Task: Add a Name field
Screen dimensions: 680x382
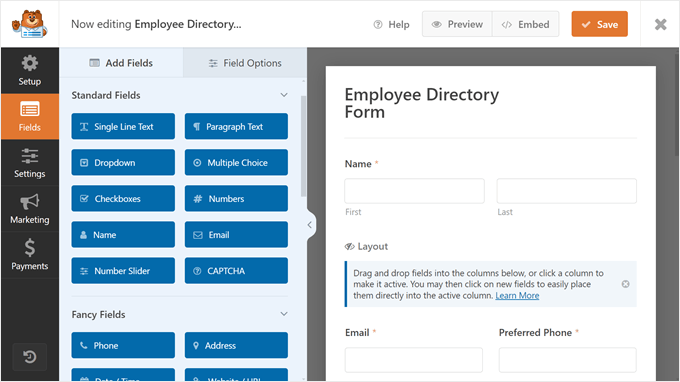Action: click(x=123, y=235)
